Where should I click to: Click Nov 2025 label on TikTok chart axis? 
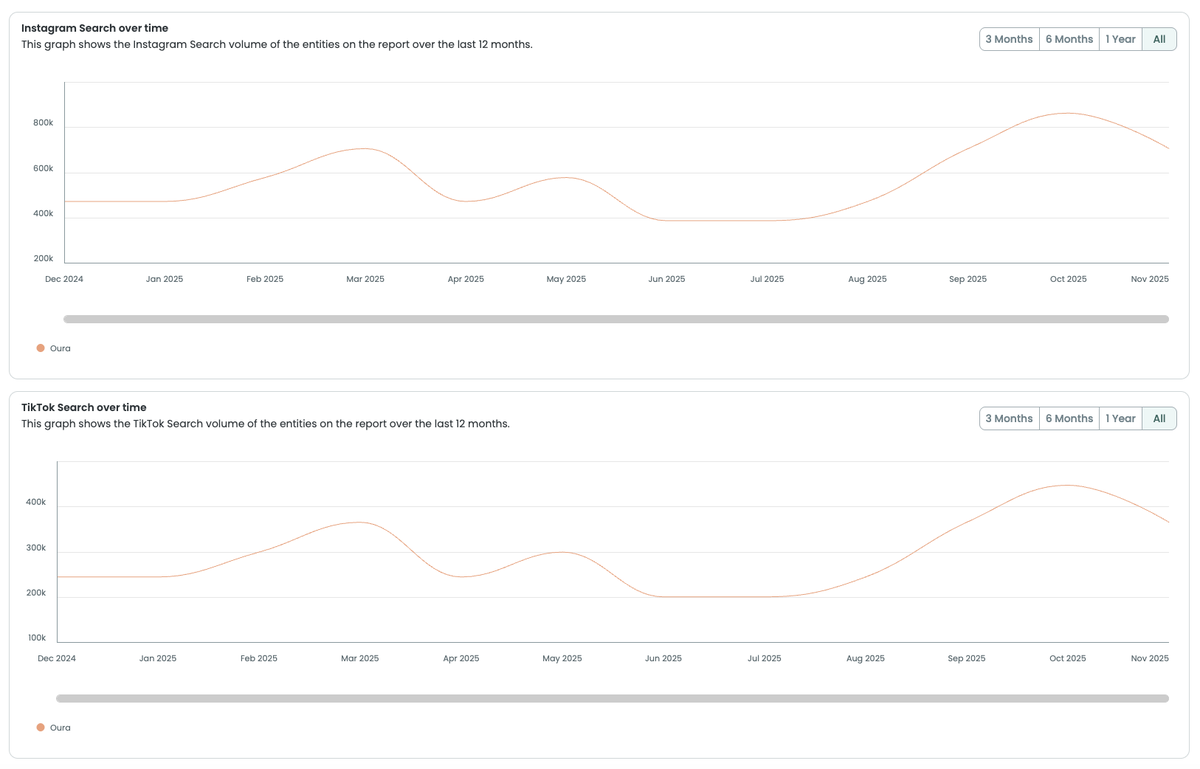click(1150, 658)
